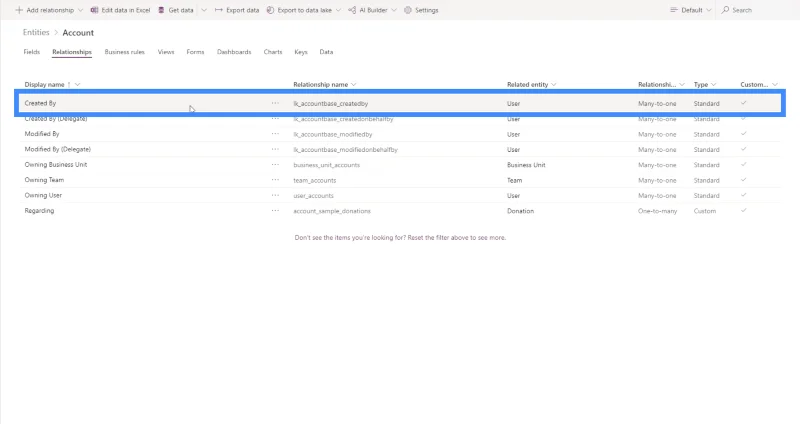Click Donation related entity cell

click(x=520, y=211)
